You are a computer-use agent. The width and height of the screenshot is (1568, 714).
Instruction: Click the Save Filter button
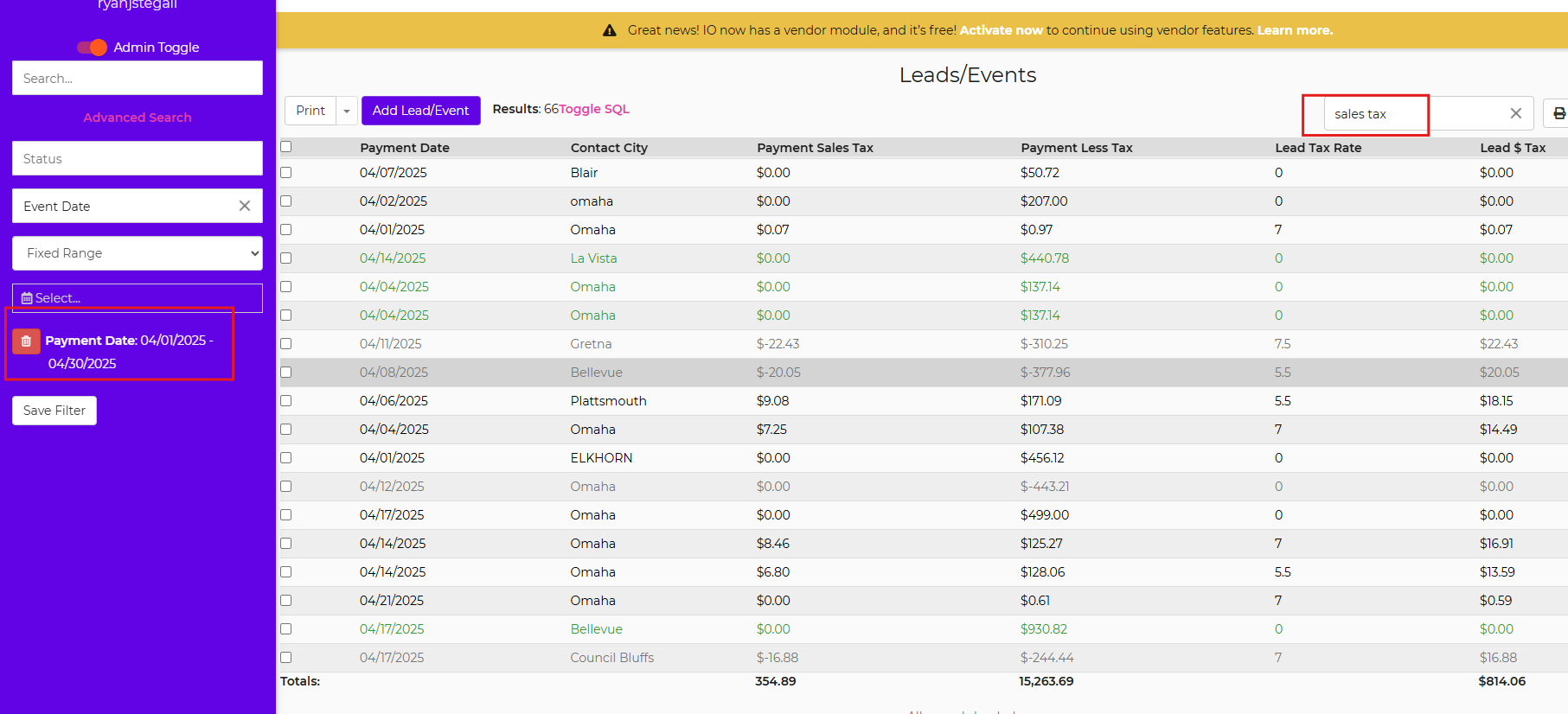(x=54, y=411)
